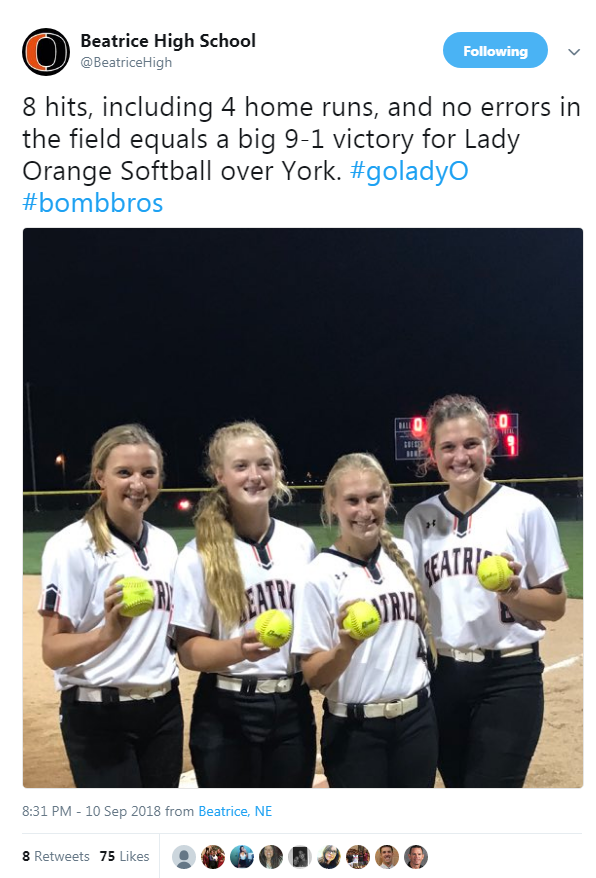Open the man in tan shirt liker avatar
This screenshot has width=596, height=878.
click(387, 857)
